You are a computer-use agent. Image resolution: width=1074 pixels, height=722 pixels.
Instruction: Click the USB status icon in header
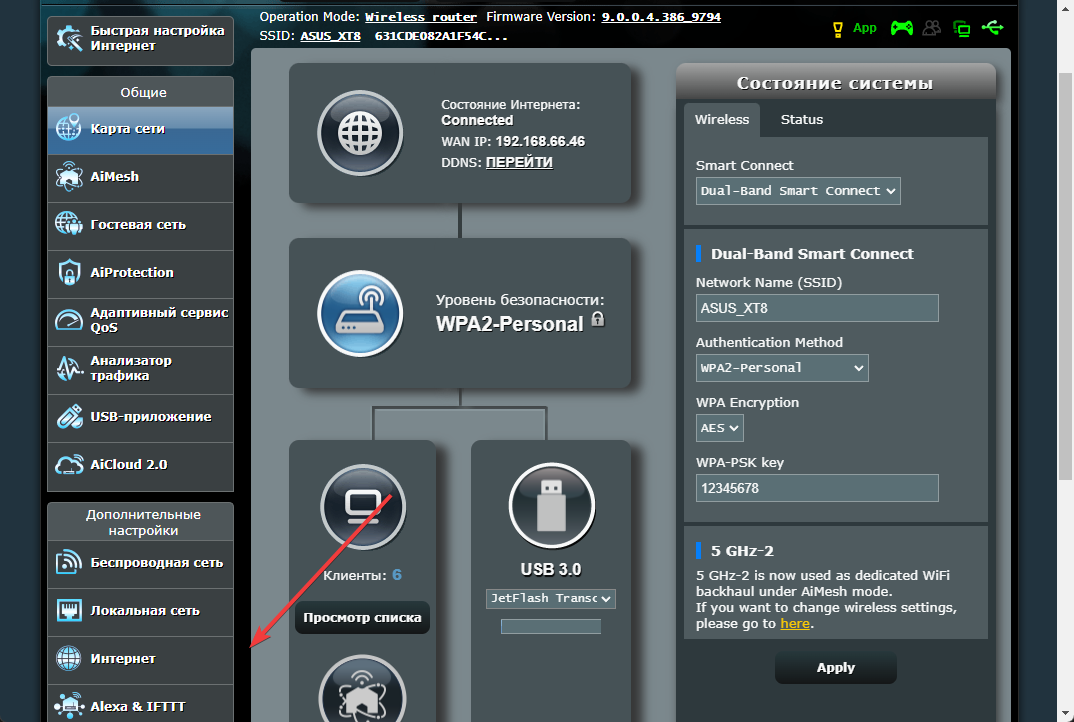(x=992, y=27)
